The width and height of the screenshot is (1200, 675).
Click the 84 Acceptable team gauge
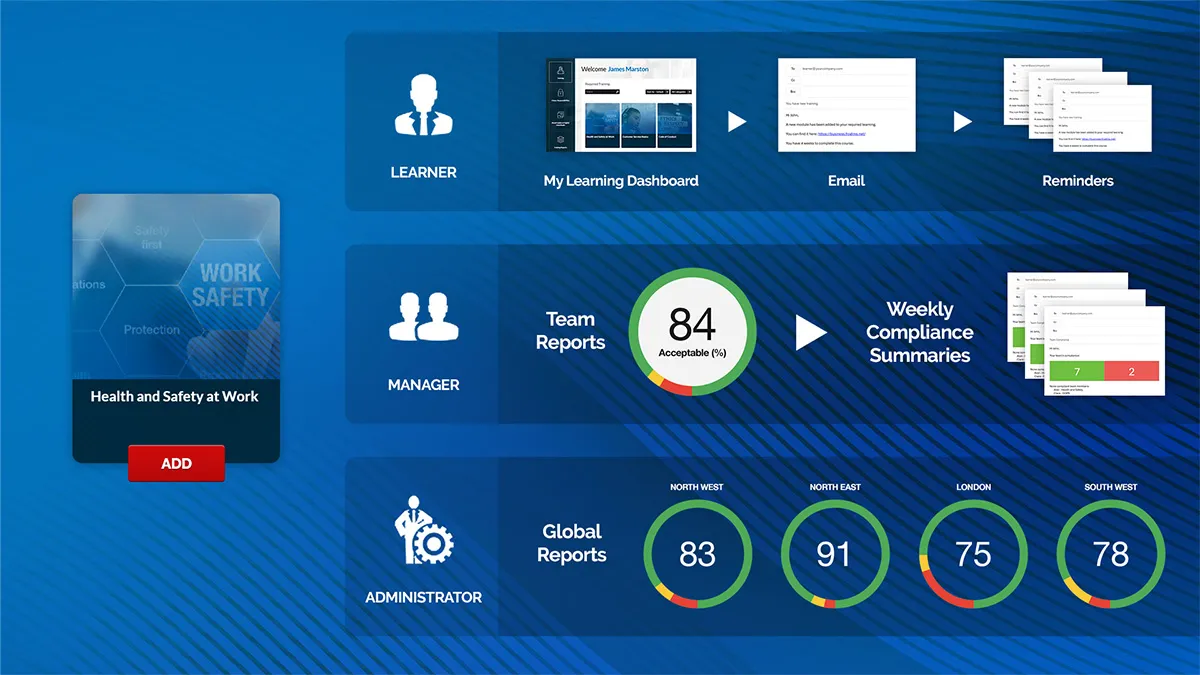(x=692, y=331)
